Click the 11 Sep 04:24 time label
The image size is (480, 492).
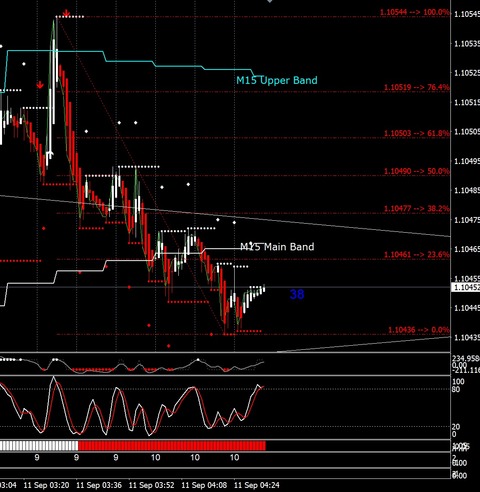coord(257,485)
